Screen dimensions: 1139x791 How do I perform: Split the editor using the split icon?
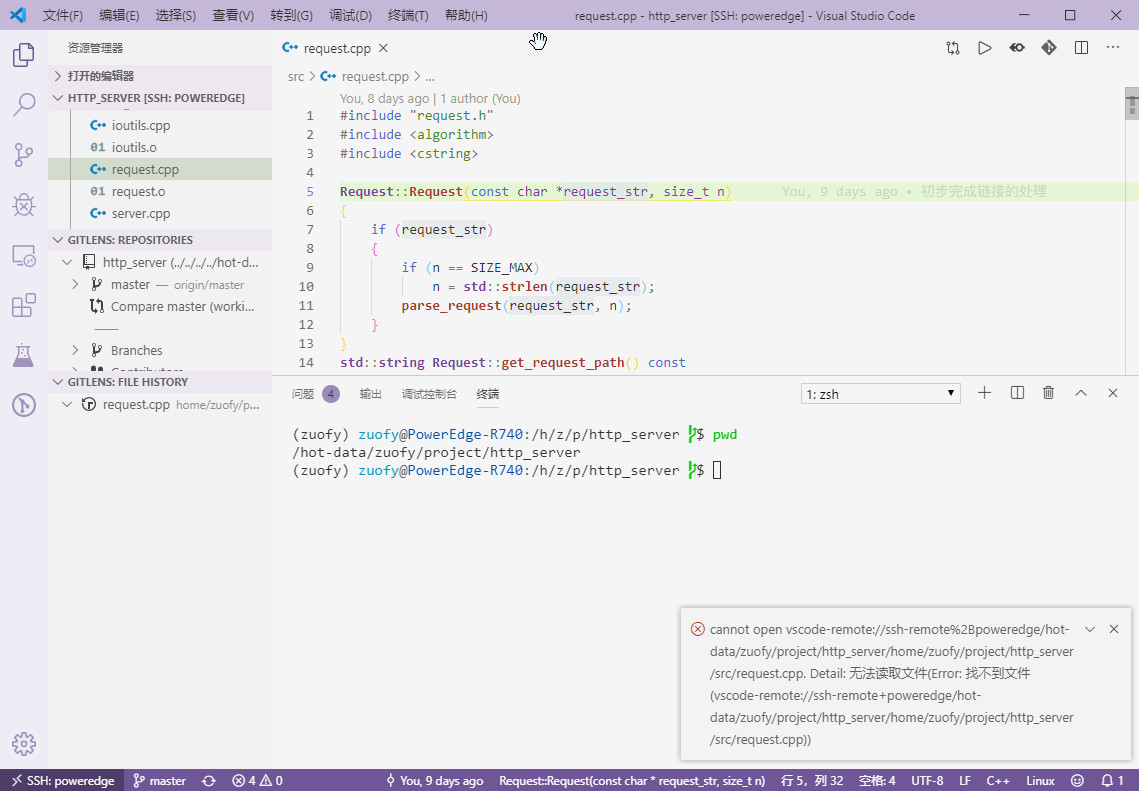pos(1080,47)
